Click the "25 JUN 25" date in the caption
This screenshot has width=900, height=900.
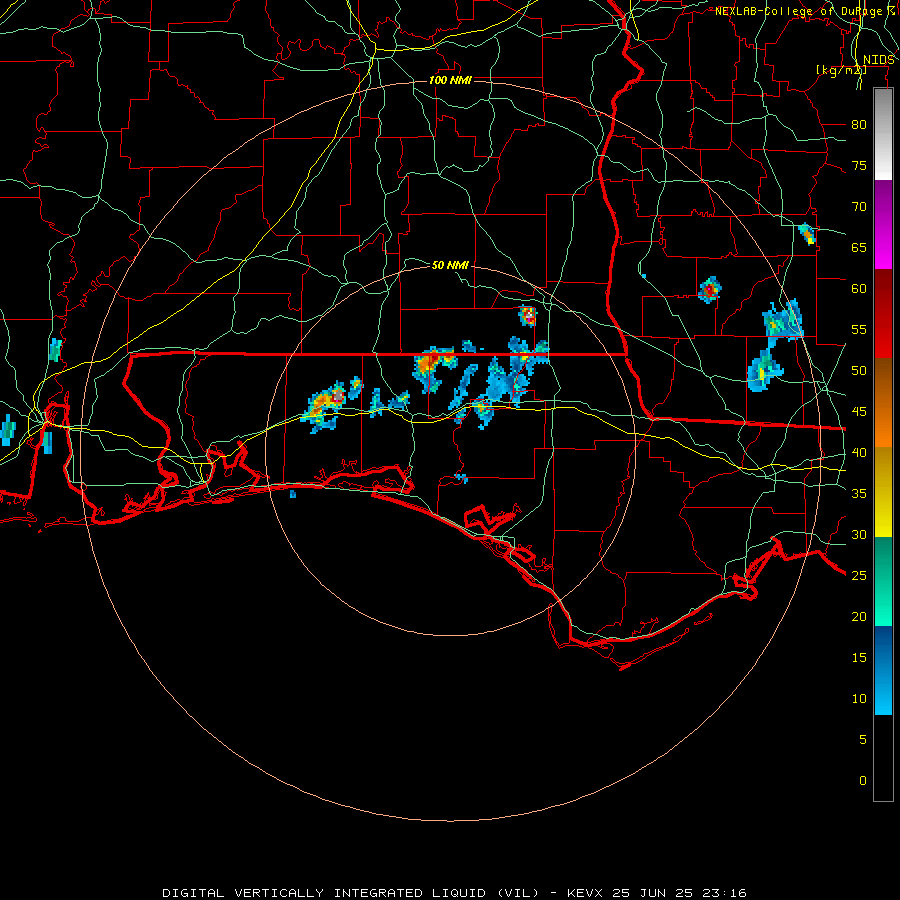(x=653, y=893)
